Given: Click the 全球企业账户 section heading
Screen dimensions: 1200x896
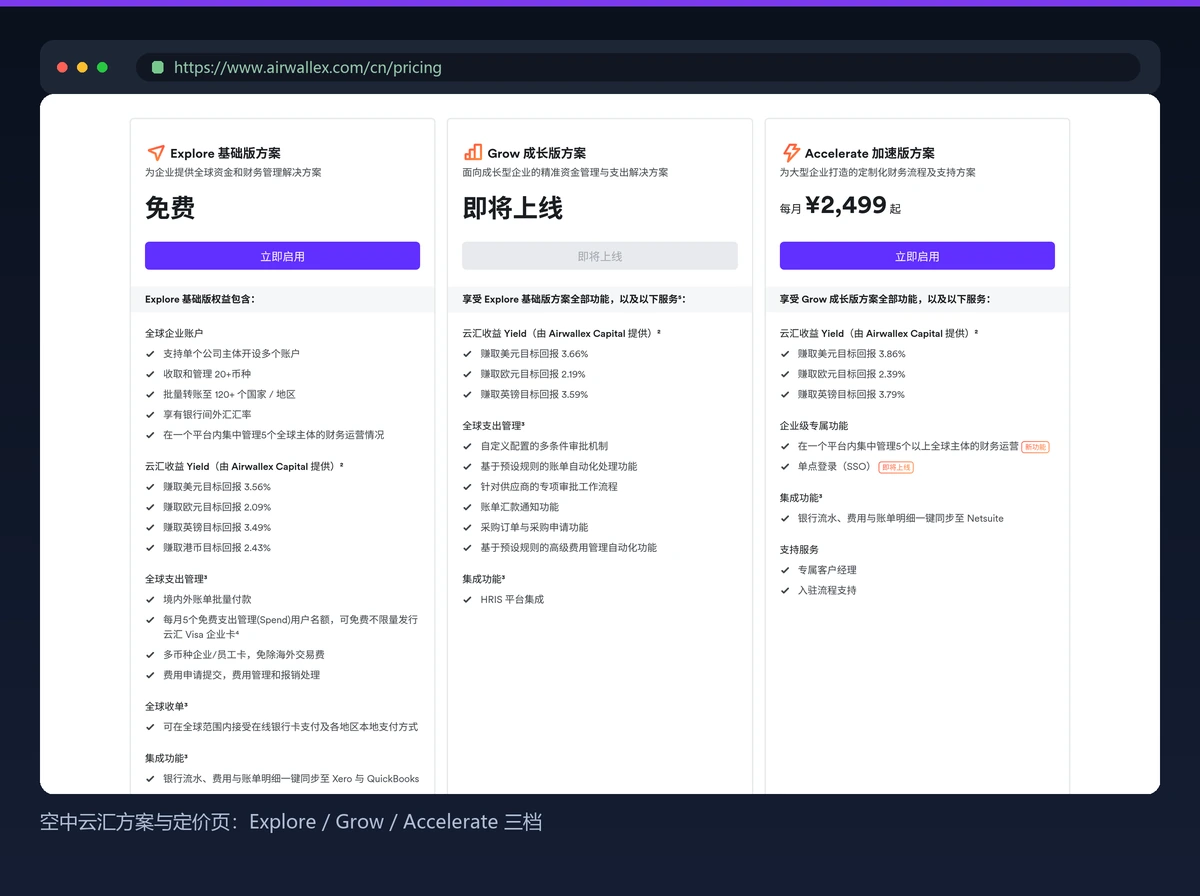Looking at the screenshot, I should click(175, 333).
